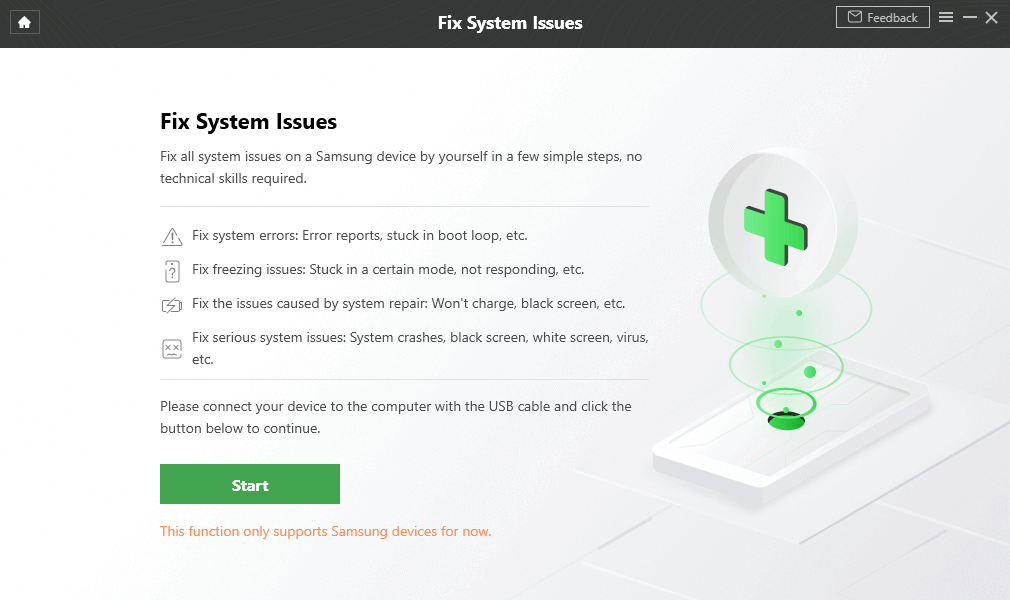Image resolution: width=1010 pixels, height=600 pixels.
Task: Minimize the application window
Action: tap(969, 17)
